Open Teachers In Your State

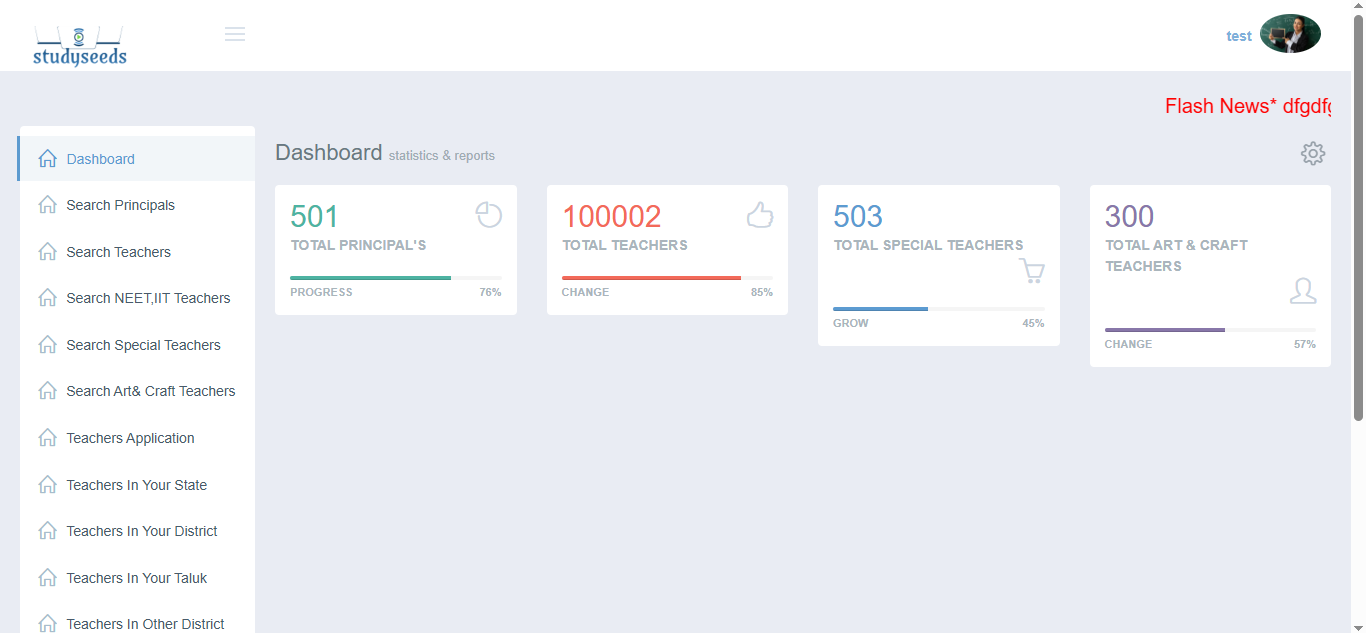click(136, 485)
